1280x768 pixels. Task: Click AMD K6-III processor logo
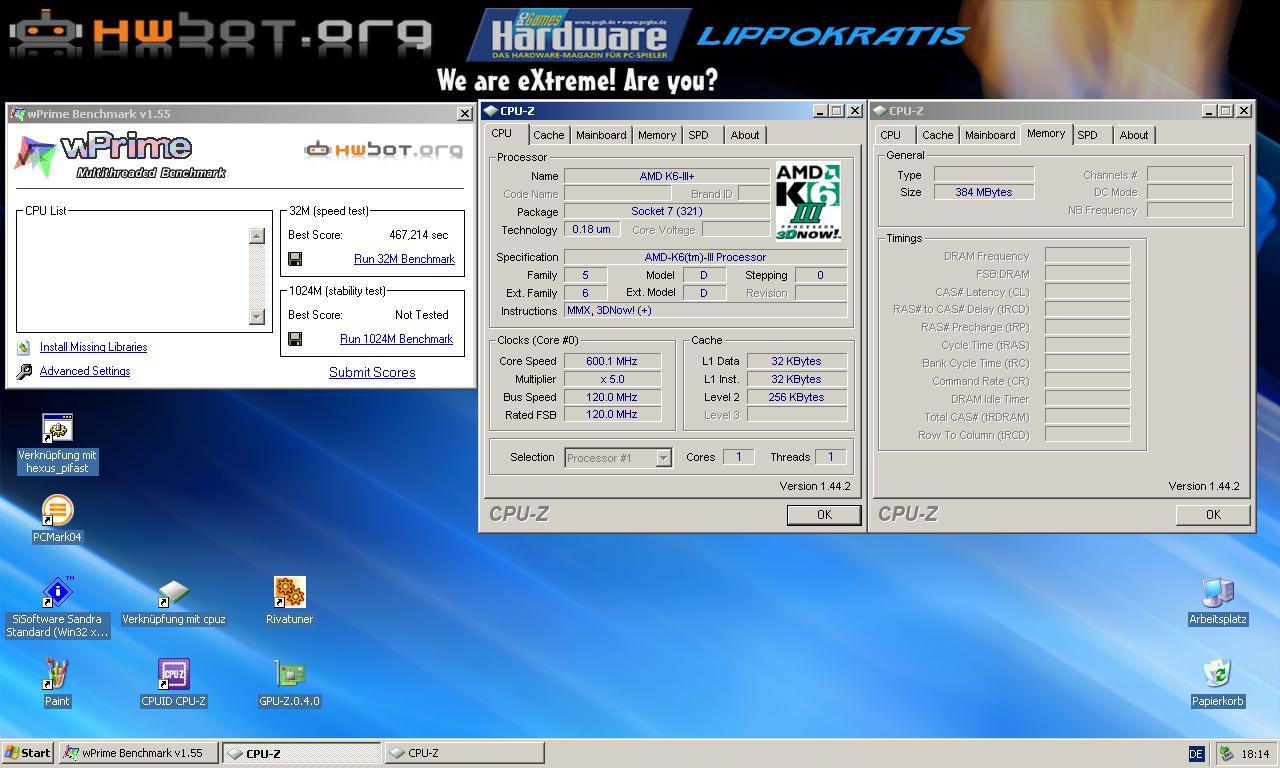point(808,202)
